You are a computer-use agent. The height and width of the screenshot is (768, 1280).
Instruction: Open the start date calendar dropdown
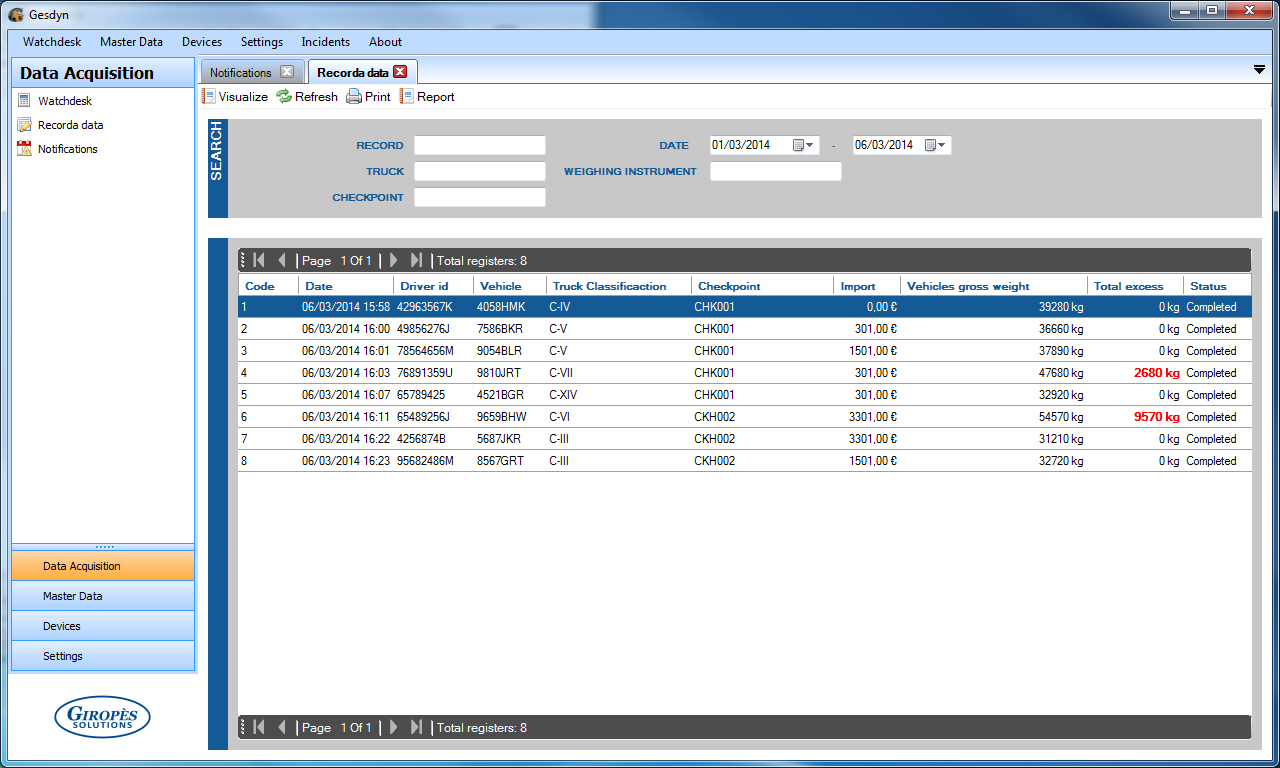pos(805,145)
